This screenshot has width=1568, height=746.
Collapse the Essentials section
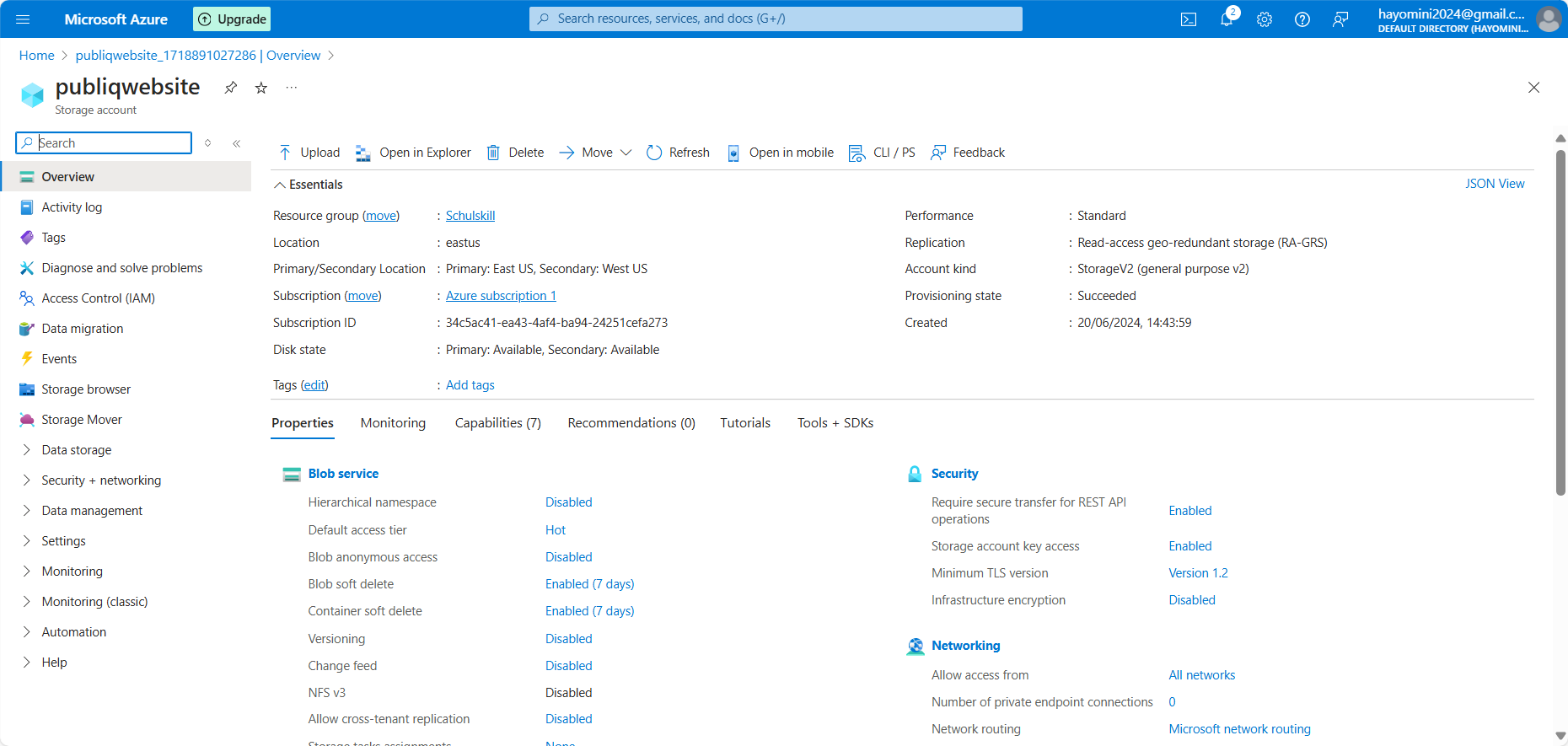pyautogui.click(x=308, y=185)
